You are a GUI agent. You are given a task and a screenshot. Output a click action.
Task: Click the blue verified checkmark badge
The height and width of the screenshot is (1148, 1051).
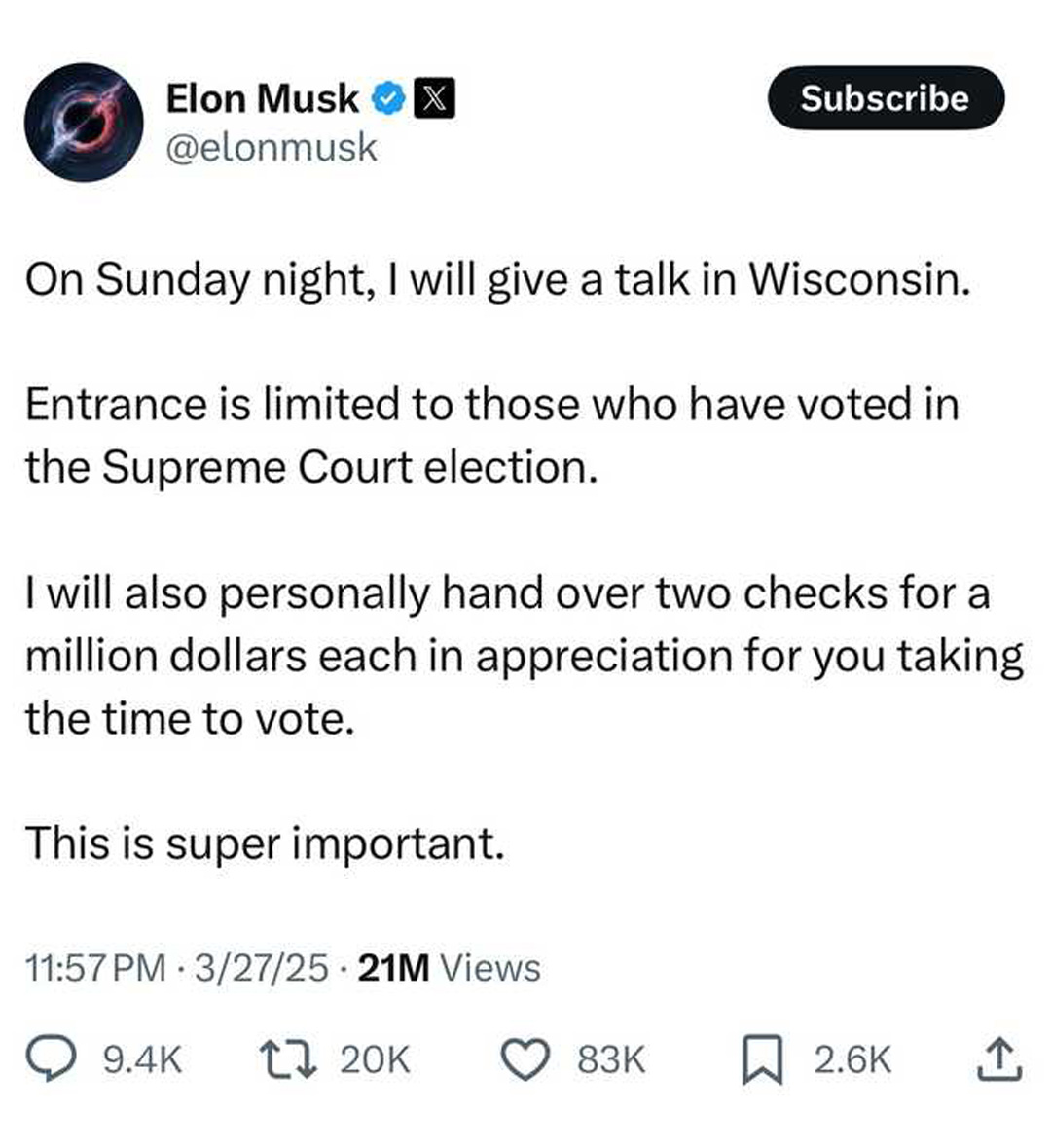click(x=388, y=96)
